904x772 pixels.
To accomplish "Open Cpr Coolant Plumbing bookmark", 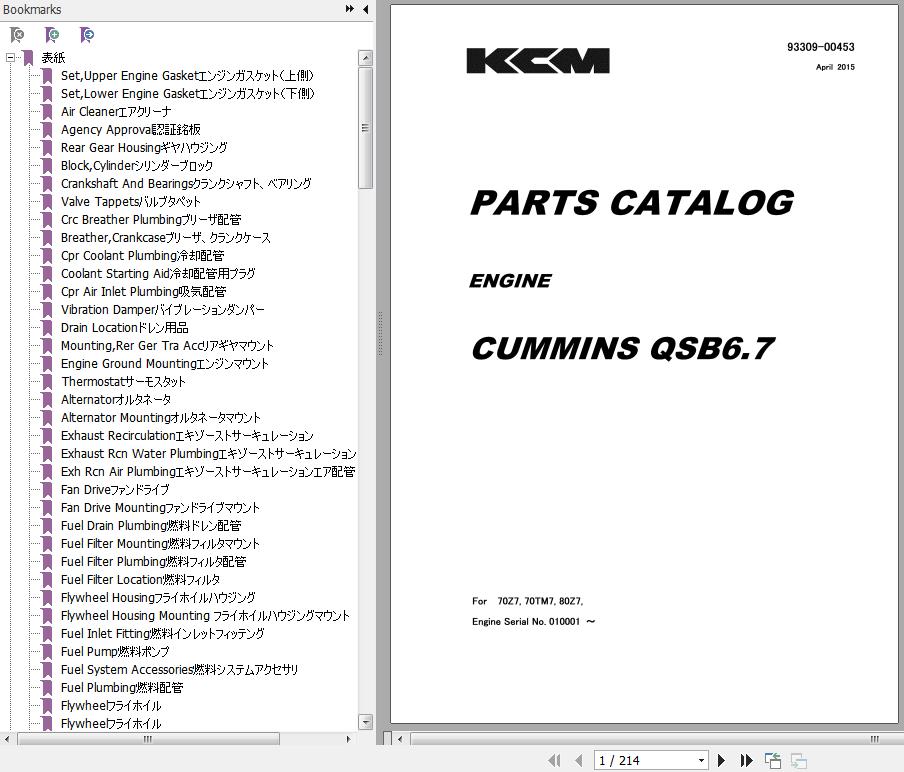I will [142, 255].
